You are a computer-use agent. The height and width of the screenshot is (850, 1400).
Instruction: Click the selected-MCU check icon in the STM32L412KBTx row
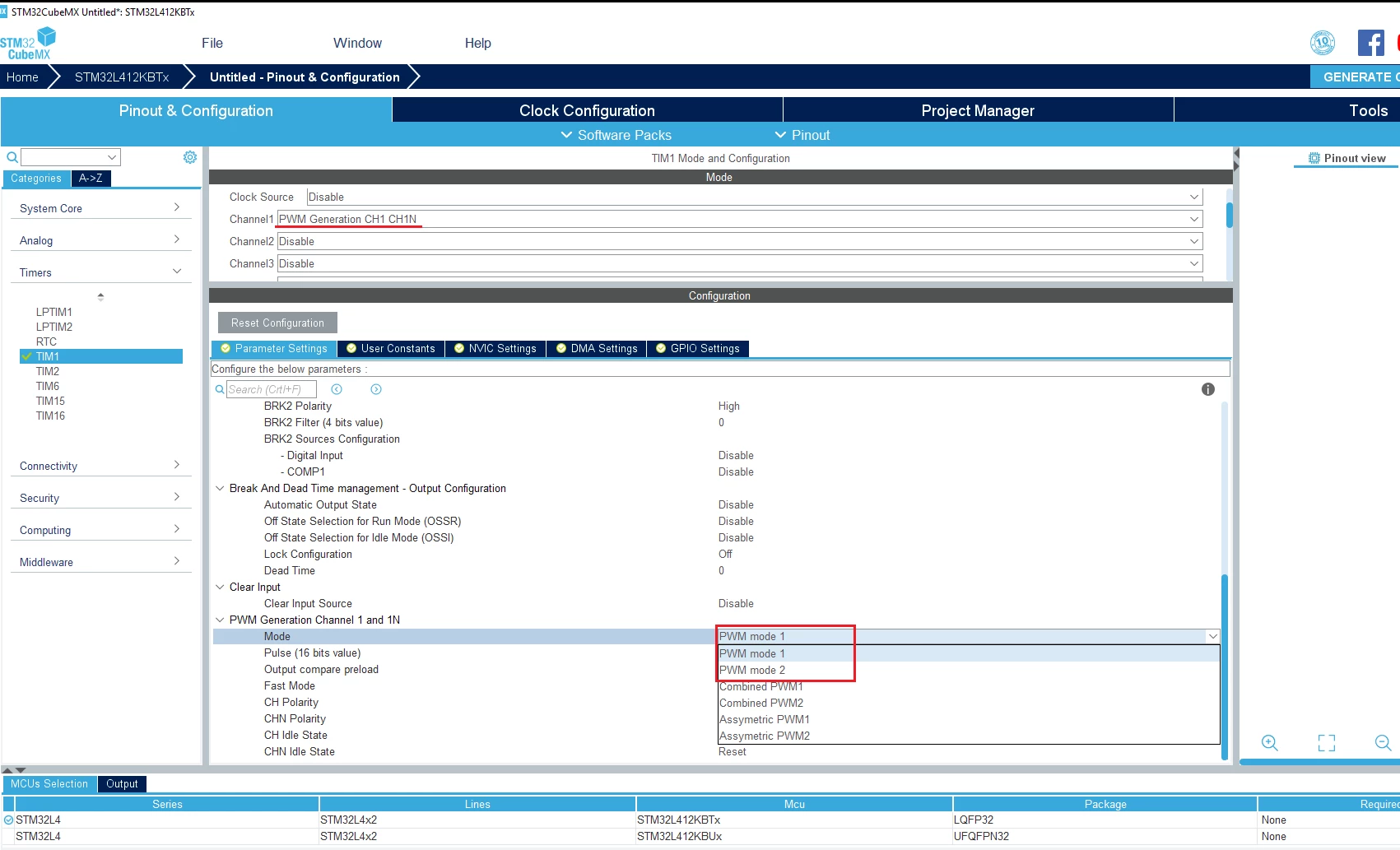[8, 820]
